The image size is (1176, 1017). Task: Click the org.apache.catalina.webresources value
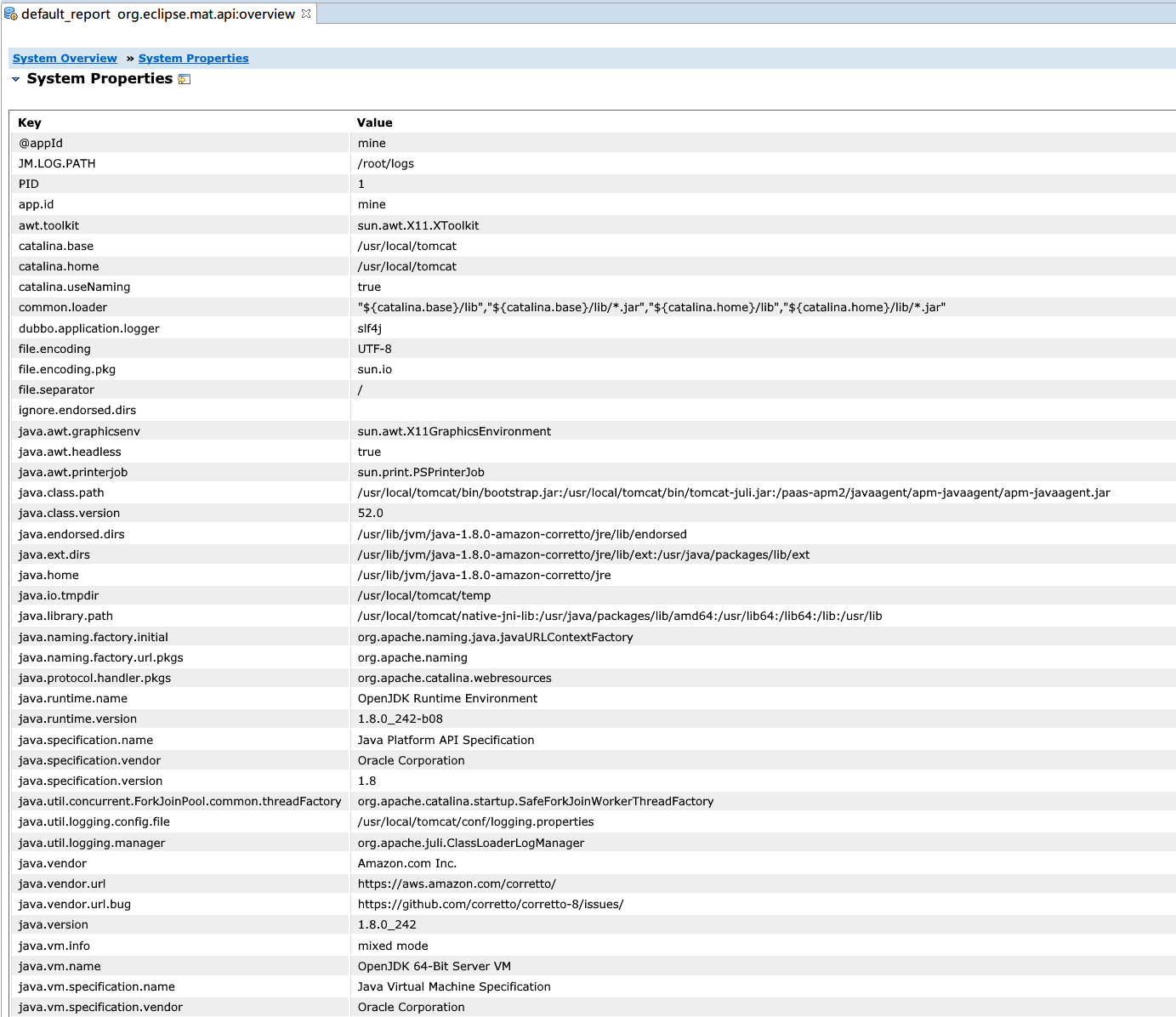455,678
